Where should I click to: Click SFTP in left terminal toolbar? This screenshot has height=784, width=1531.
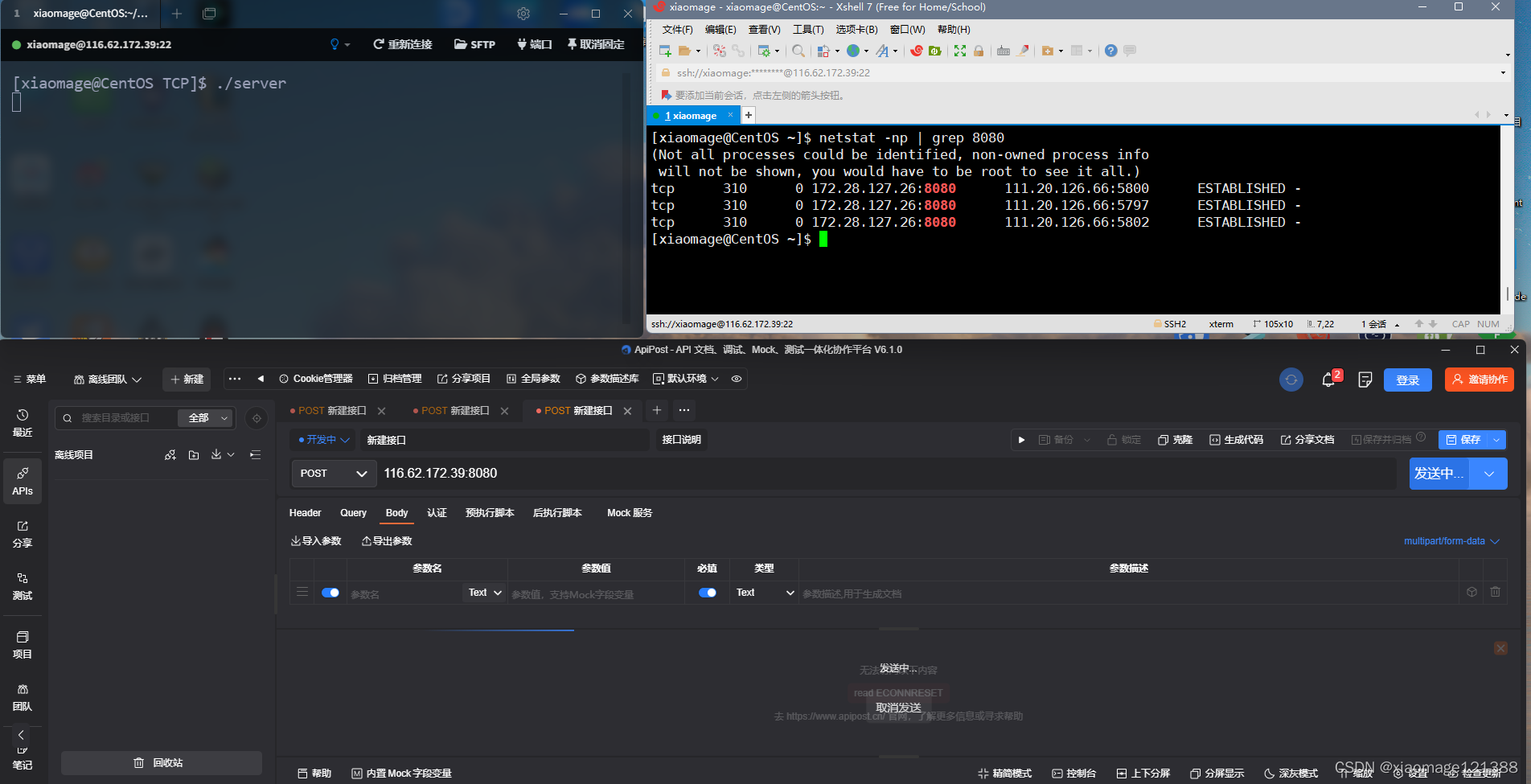click(474, 44)
